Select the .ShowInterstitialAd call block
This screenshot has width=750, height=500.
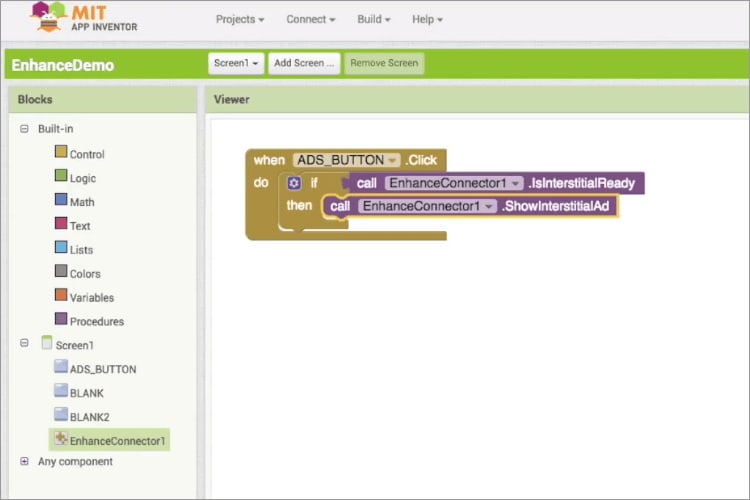[470, 206]
